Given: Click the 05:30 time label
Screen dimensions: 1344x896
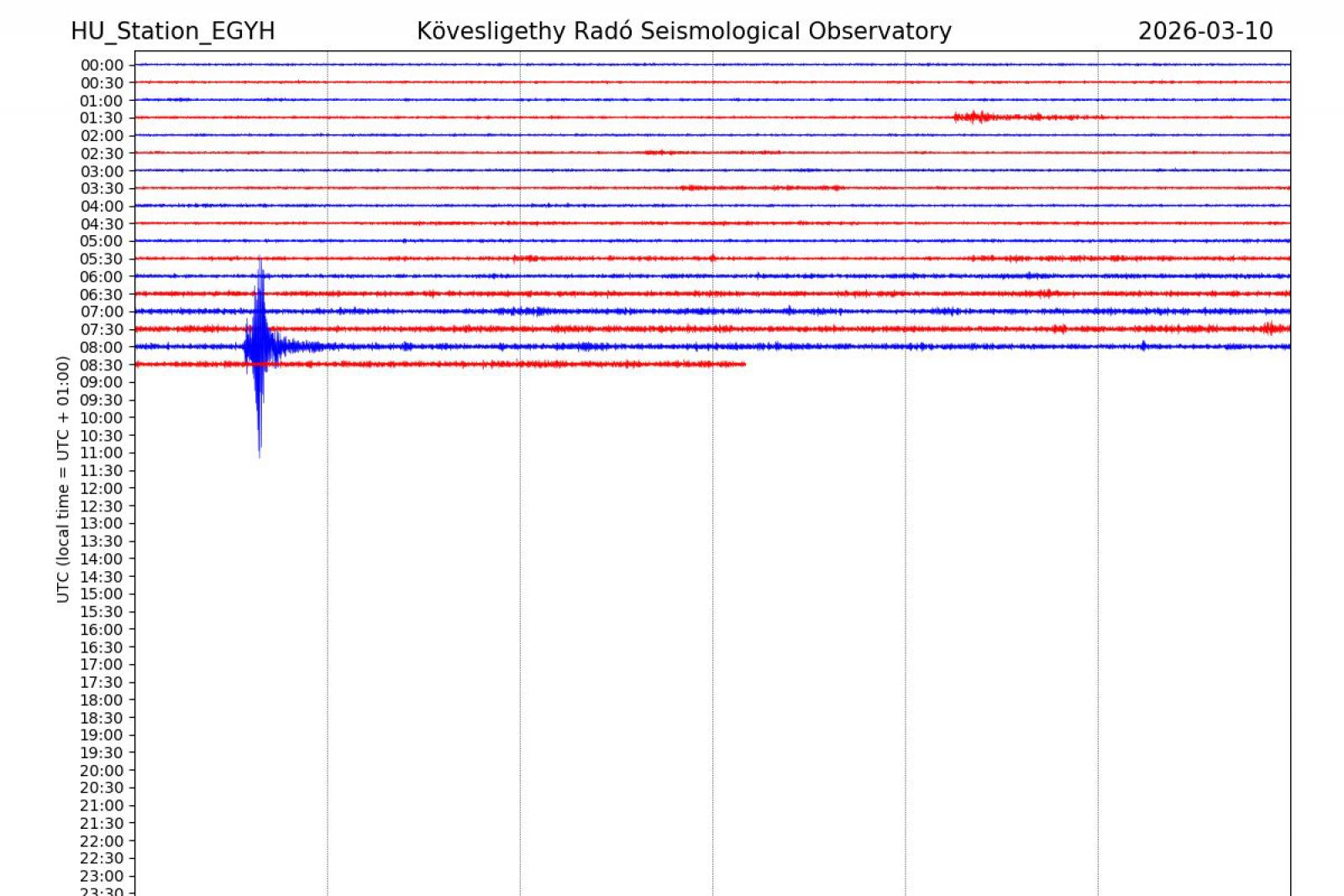Looking at the screenshot, I should (x=102, y=259).
